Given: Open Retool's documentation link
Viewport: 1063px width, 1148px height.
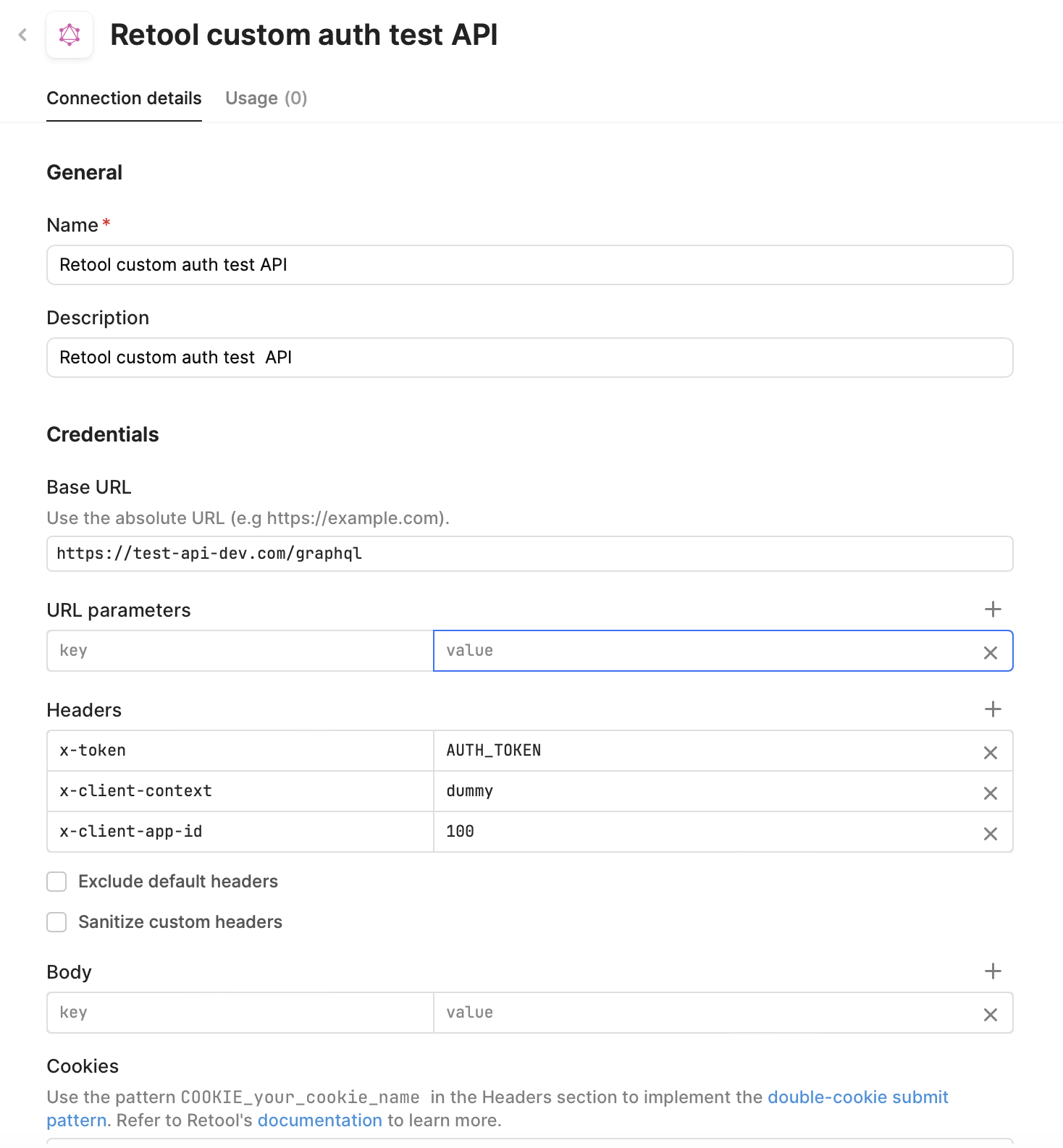Looking at the screenshot, I should [x=319, y=1120].
